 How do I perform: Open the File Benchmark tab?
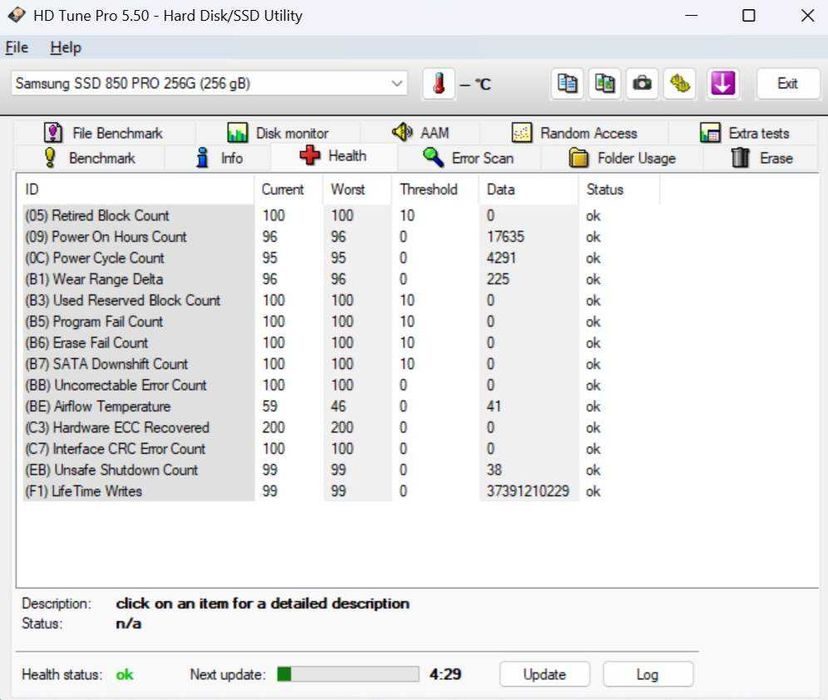pyautogui.click(x=104, y=133)
